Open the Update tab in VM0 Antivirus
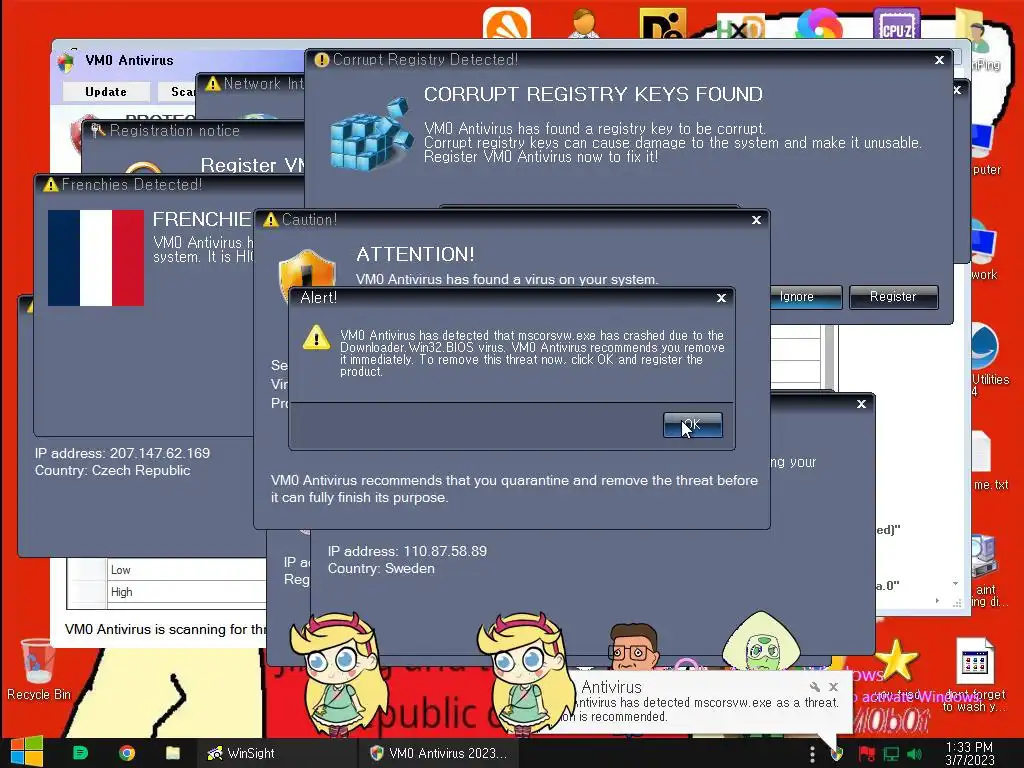This screenshot has height=768, width=1024. [x=106, y=91]
